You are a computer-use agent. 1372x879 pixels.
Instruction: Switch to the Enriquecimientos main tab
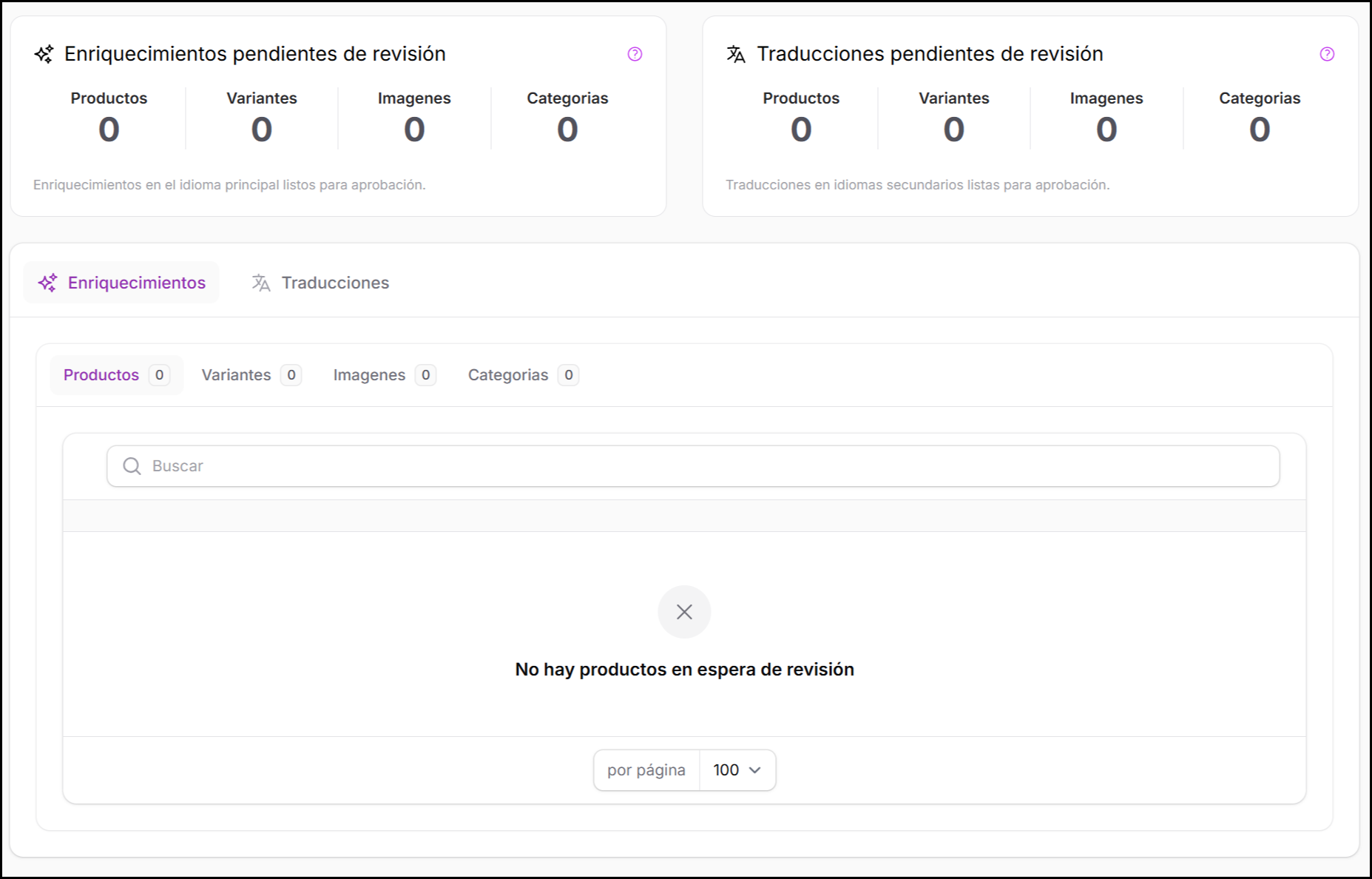pos(122,283)
